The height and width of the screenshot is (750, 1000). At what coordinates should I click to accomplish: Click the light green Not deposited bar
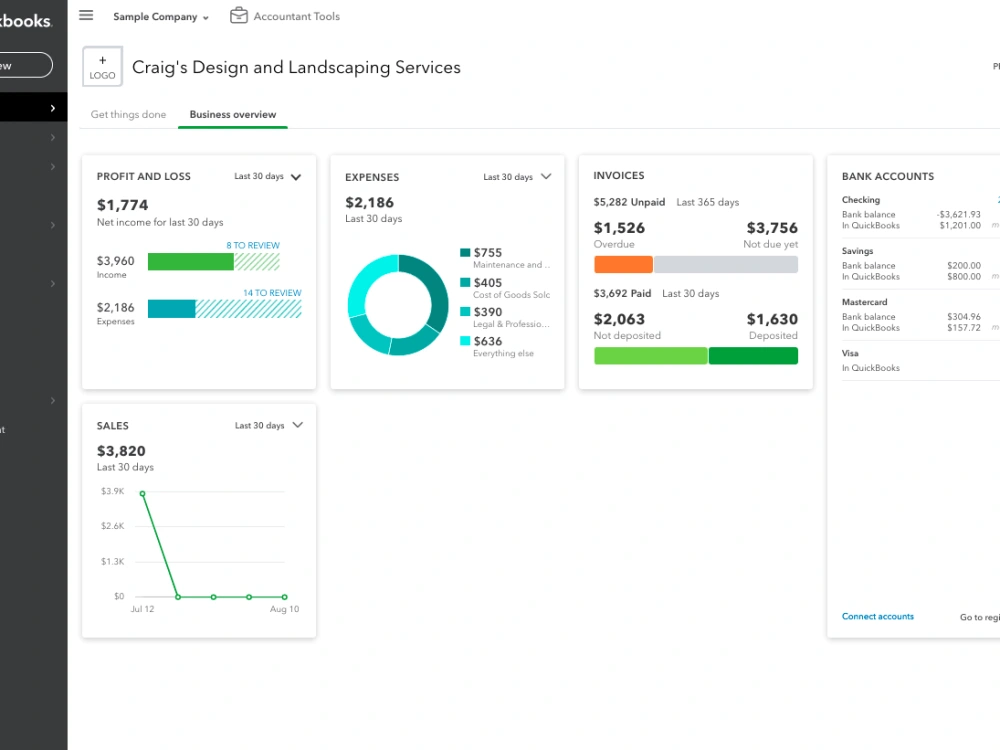(651, 356)
